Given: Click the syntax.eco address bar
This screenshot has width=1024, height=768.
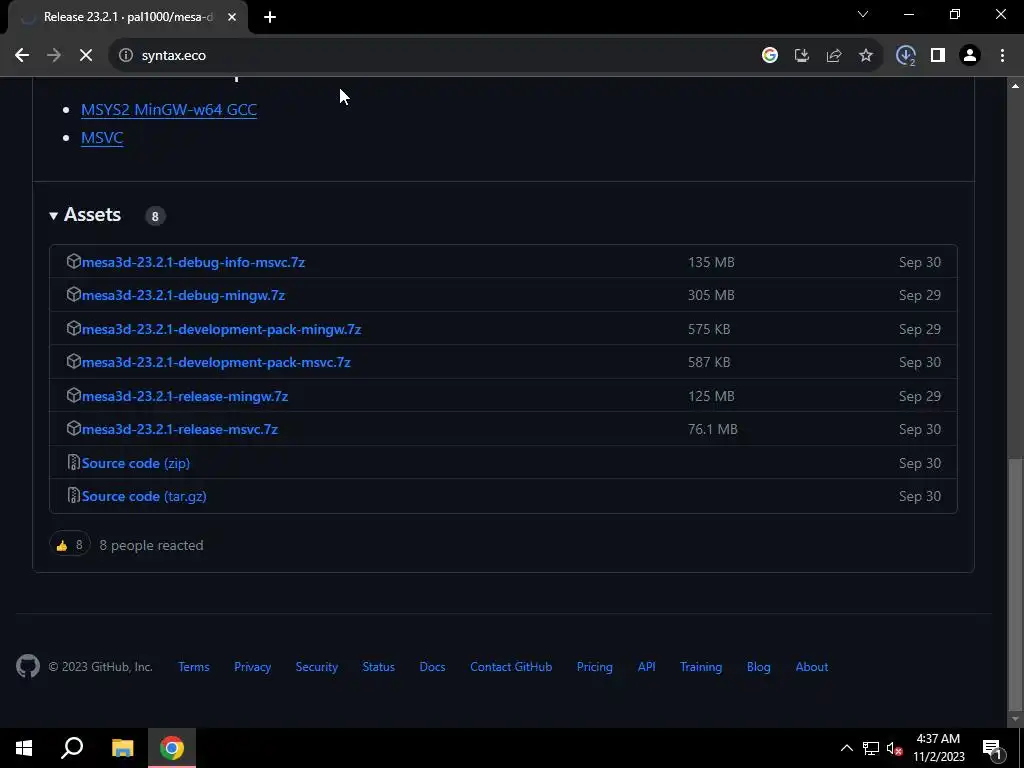Looking at the screenshot, I should pyautogui.click(x=431, y=56).
